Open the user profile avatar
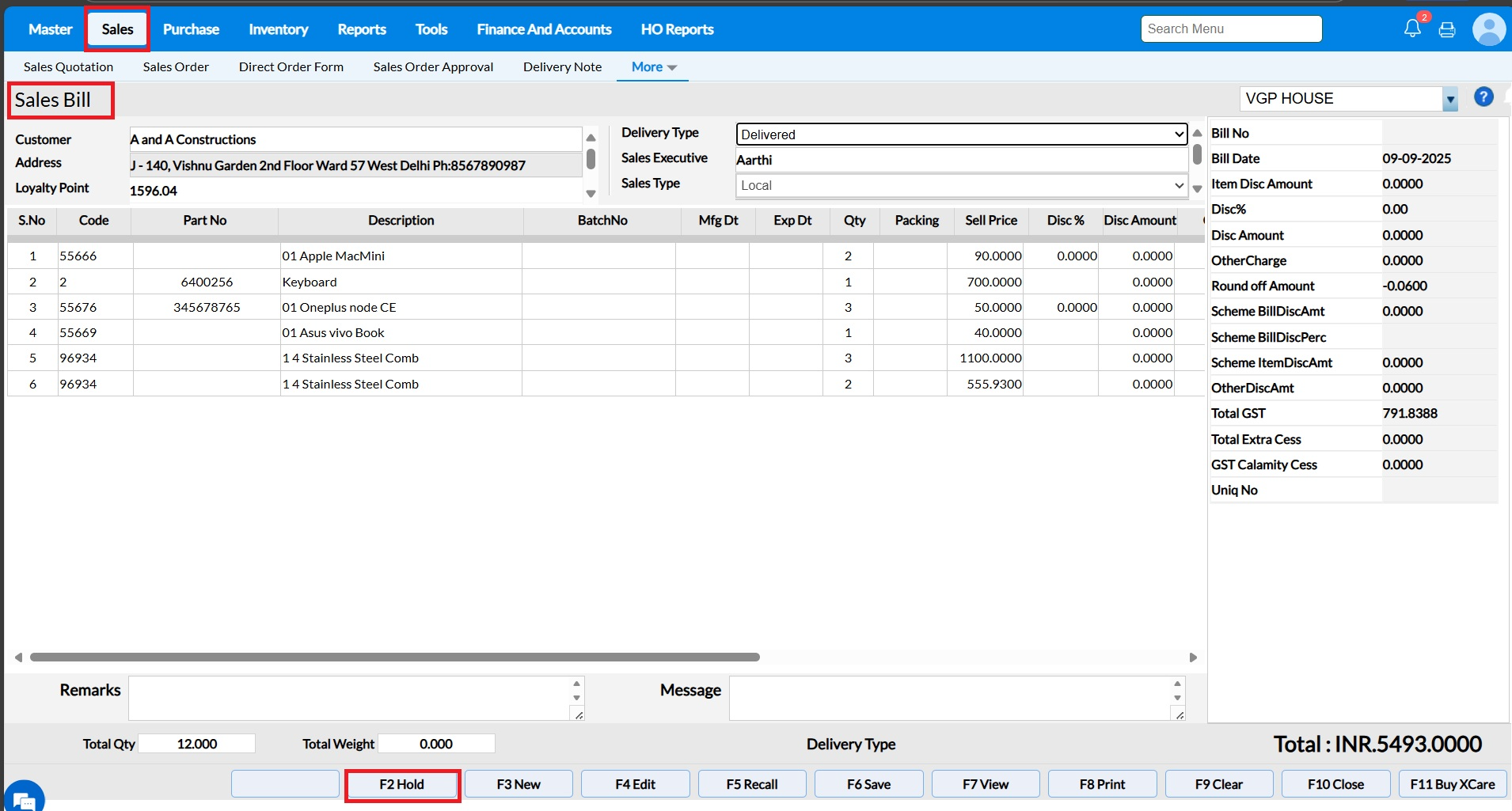Viewport: 1512px width, 811px height. point(1488,29)
